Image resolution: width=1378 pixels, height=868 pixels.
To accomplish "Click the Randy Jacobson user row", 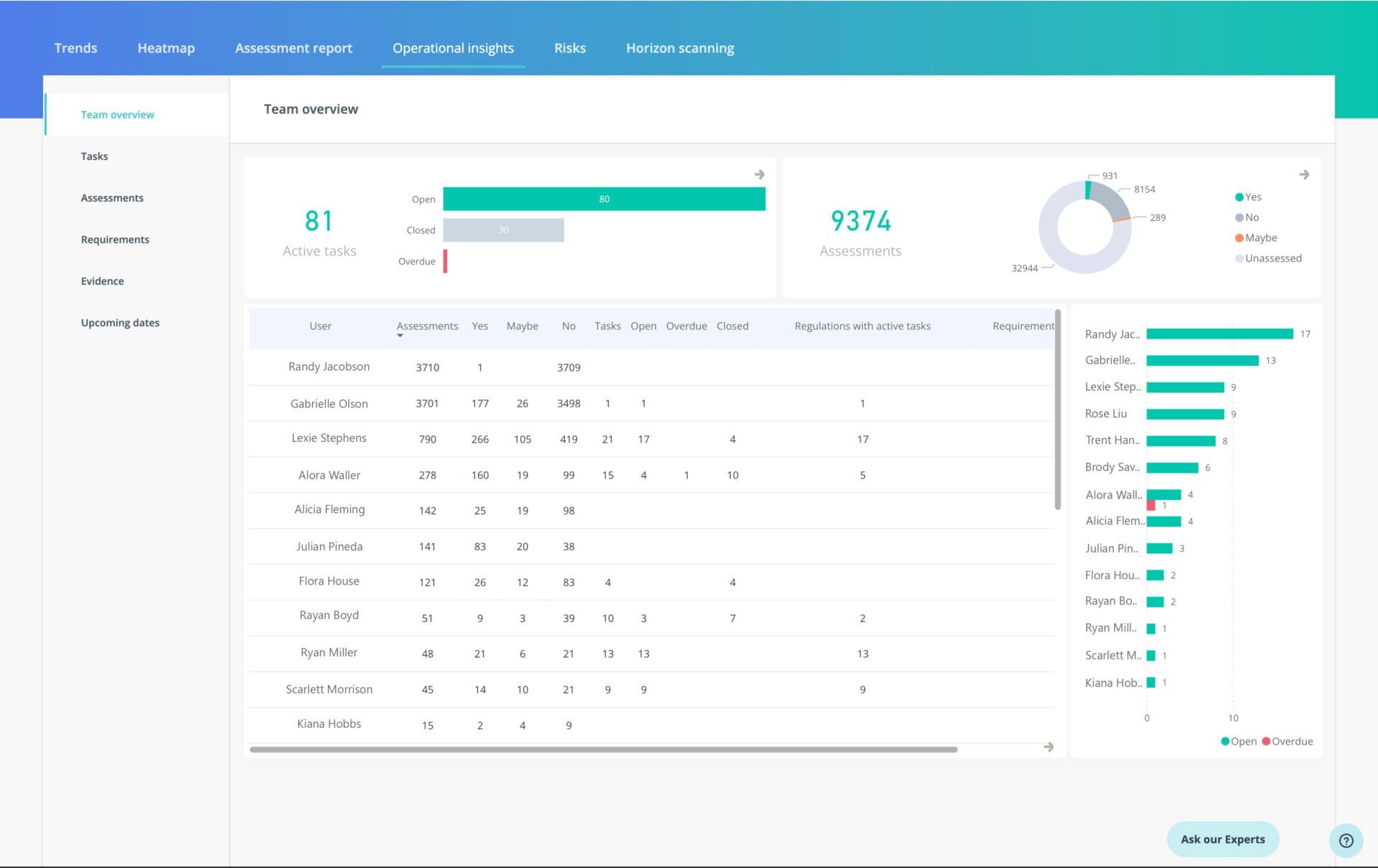I will tap(329, 367).
